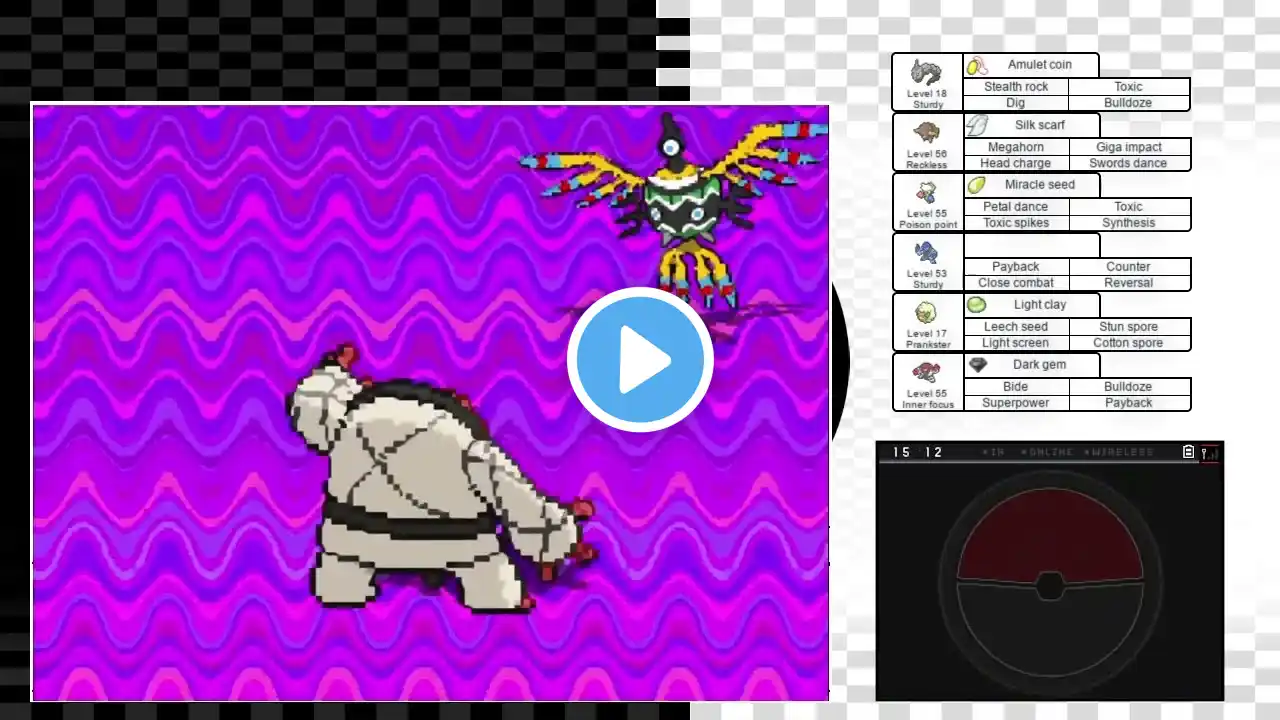Select the 'Bide' move
Viewport: 1280px width, 720px height.
[x=1016, y=387]
